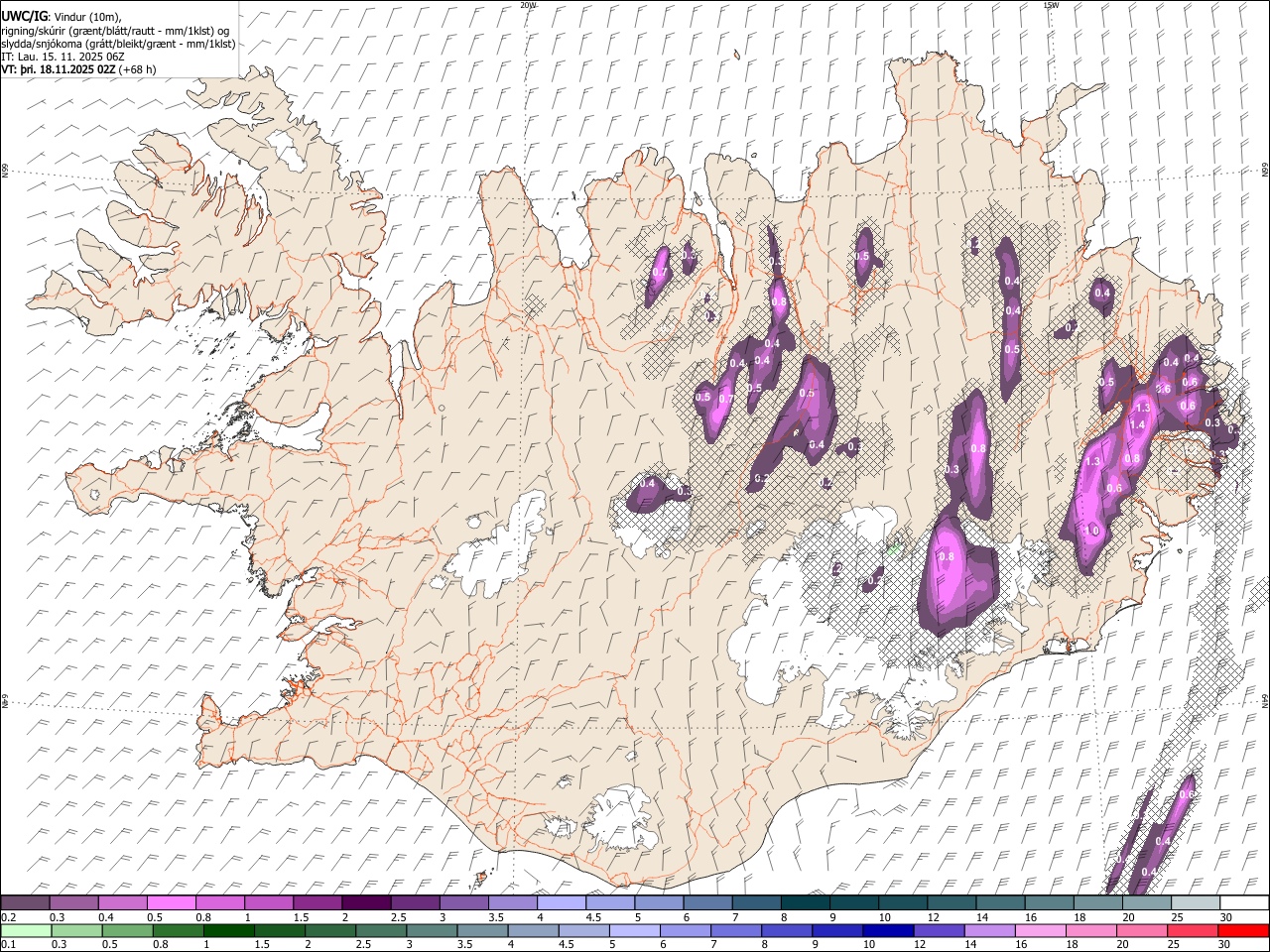The width and height of the screenshot is (1270, 952).
Task: Choose the pure red 30 swatch in lower legend row
Action: [1244, 930]
